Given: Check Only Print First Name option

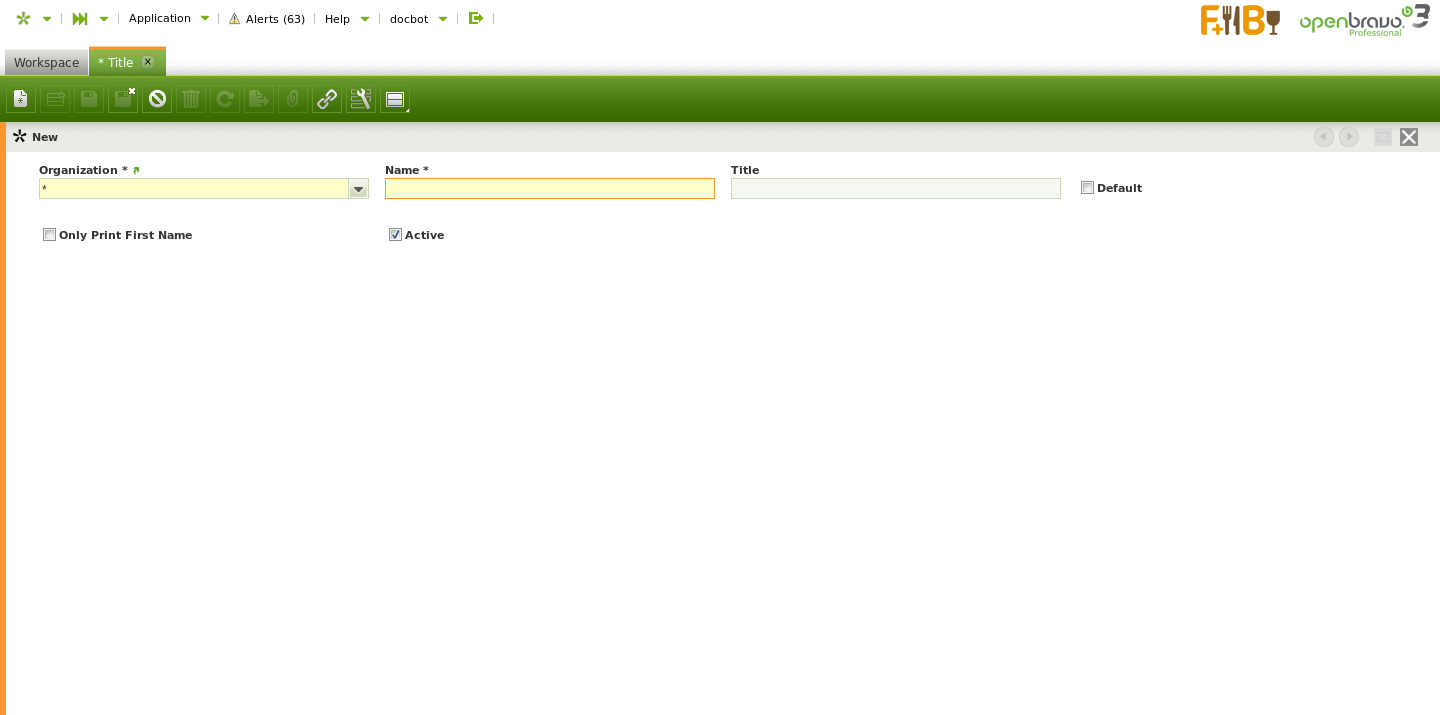Looking at the screenshot, I should point(49,235).
